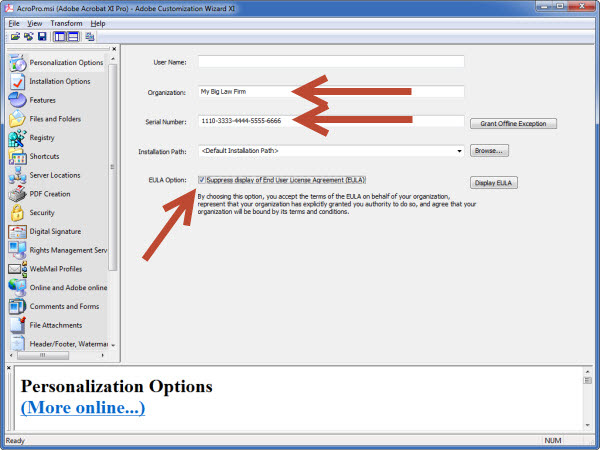Close the bottom help pane
The height and width of the screenshot is (450, 600).
point(9,368)
